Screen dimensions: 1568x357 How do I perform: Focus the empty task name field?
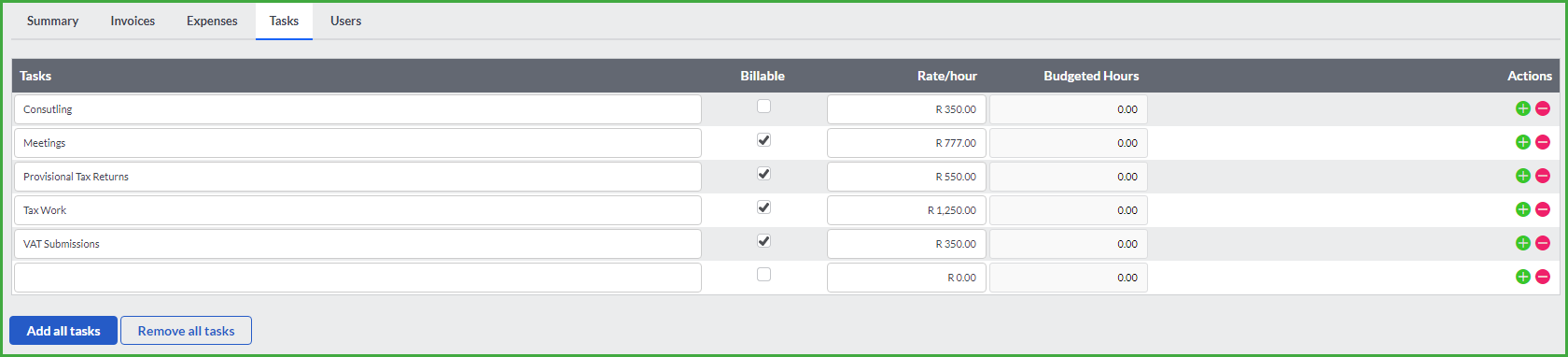pos(357,278)
